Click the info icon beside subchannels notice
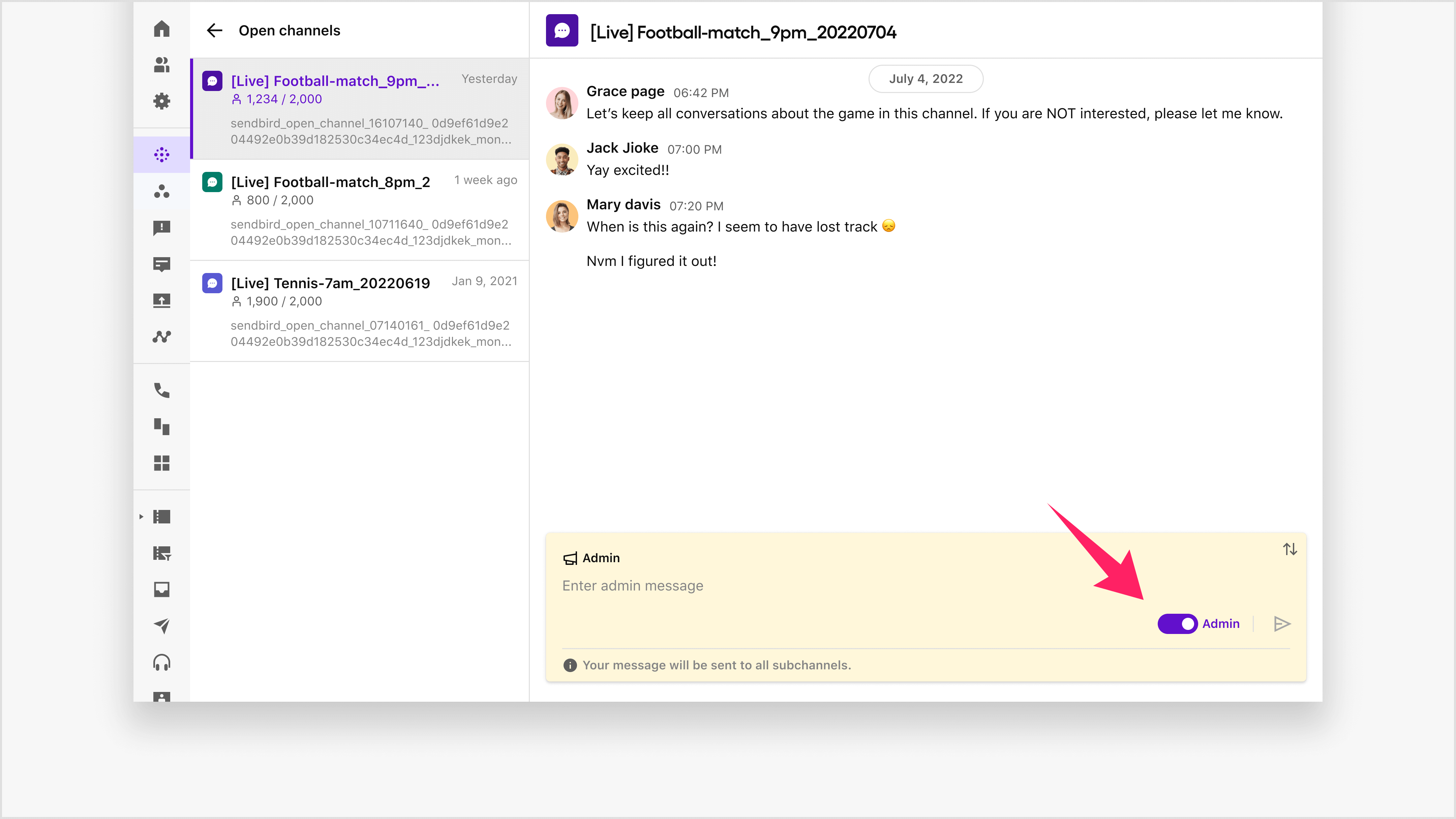 (x=570, y=666)
